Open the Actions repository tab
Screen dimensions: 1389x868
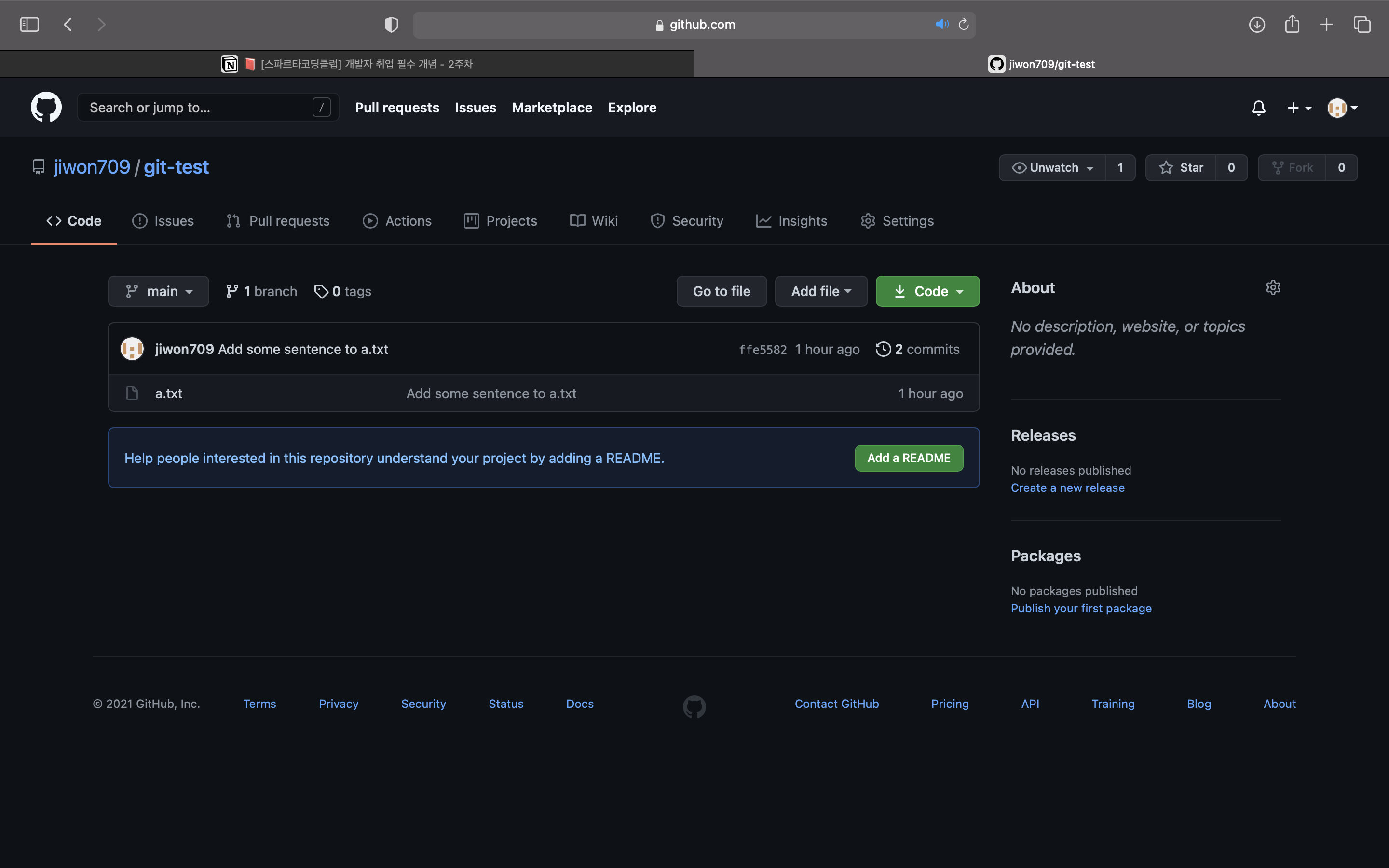[396, 221]
